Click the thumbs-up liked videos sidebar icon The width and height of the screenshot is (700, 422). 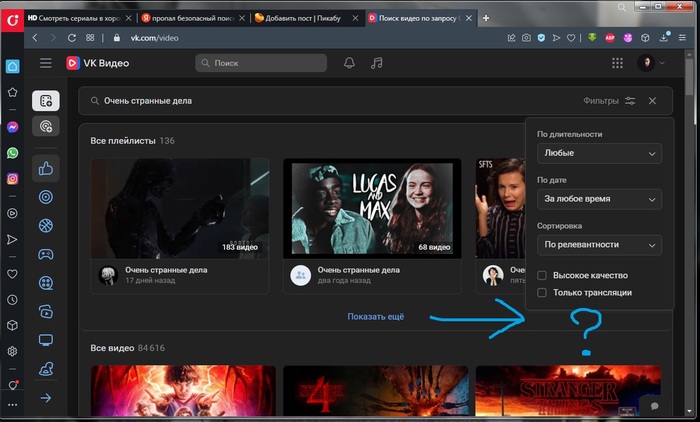(45, 169)
